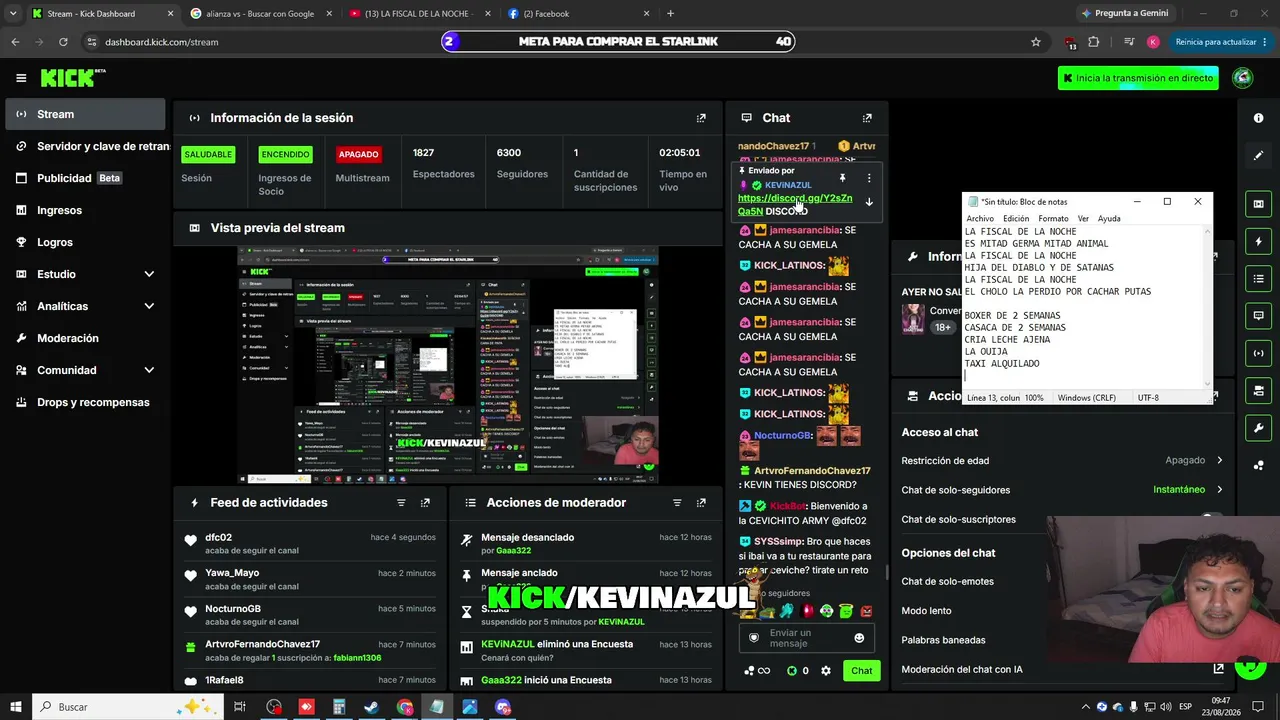Viewport: 1280px width, 720px height.
Task: Open Edición menu in Bloc de notas
Action: coord(1016,219)
